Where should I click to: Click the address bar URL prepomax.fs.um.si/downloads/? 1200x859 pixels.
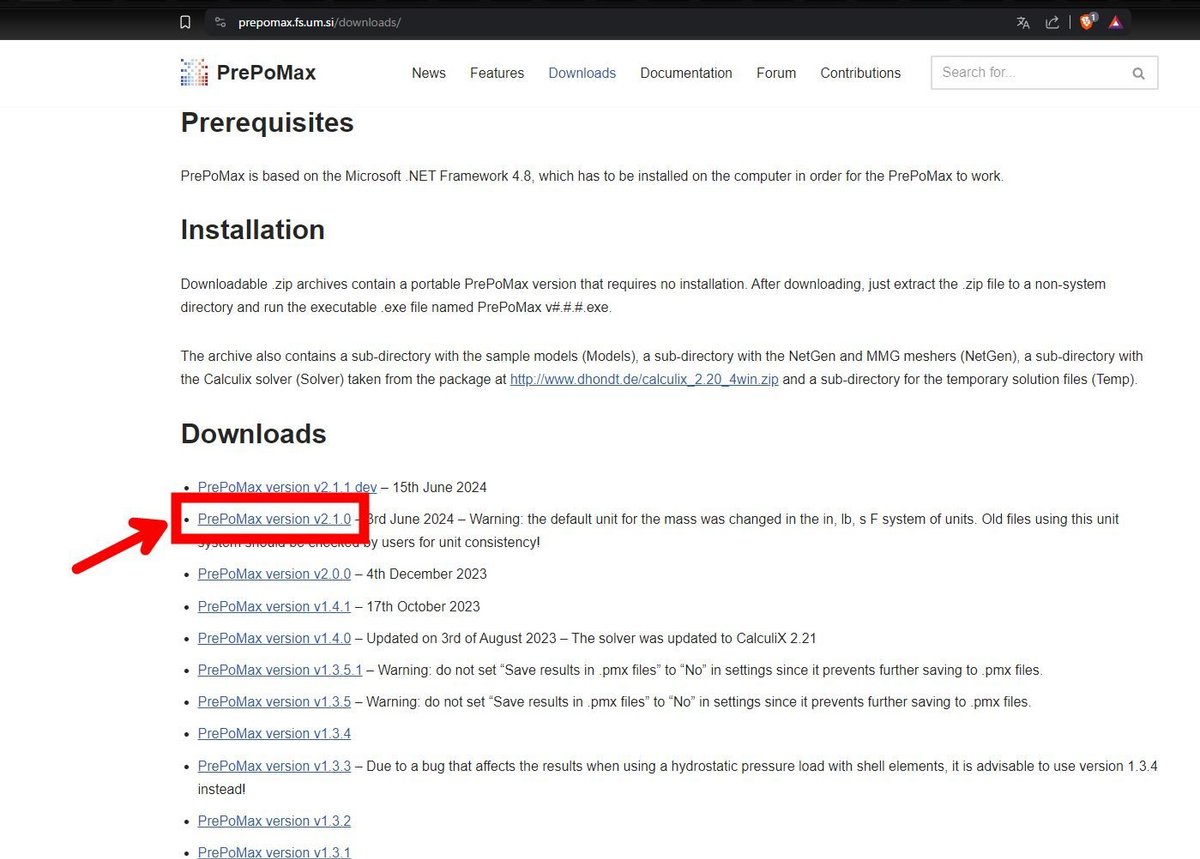click(x=319, y=22)
